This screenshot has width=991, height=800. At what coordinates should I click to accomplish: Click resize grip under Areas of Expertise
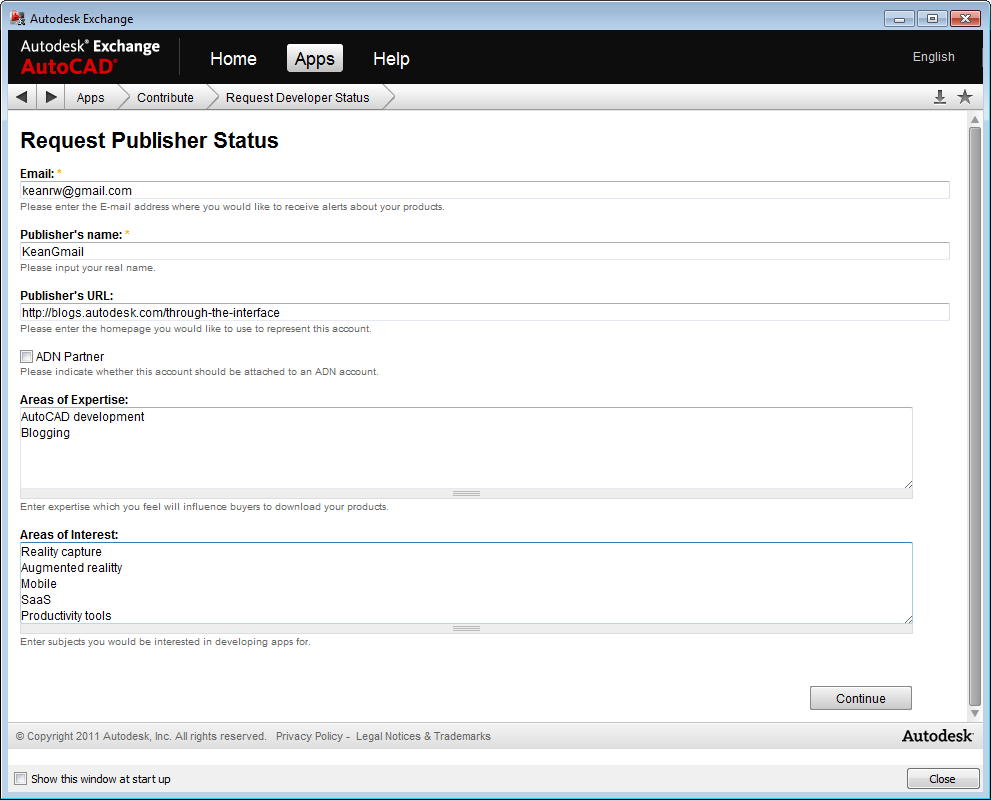click(466, 493)
